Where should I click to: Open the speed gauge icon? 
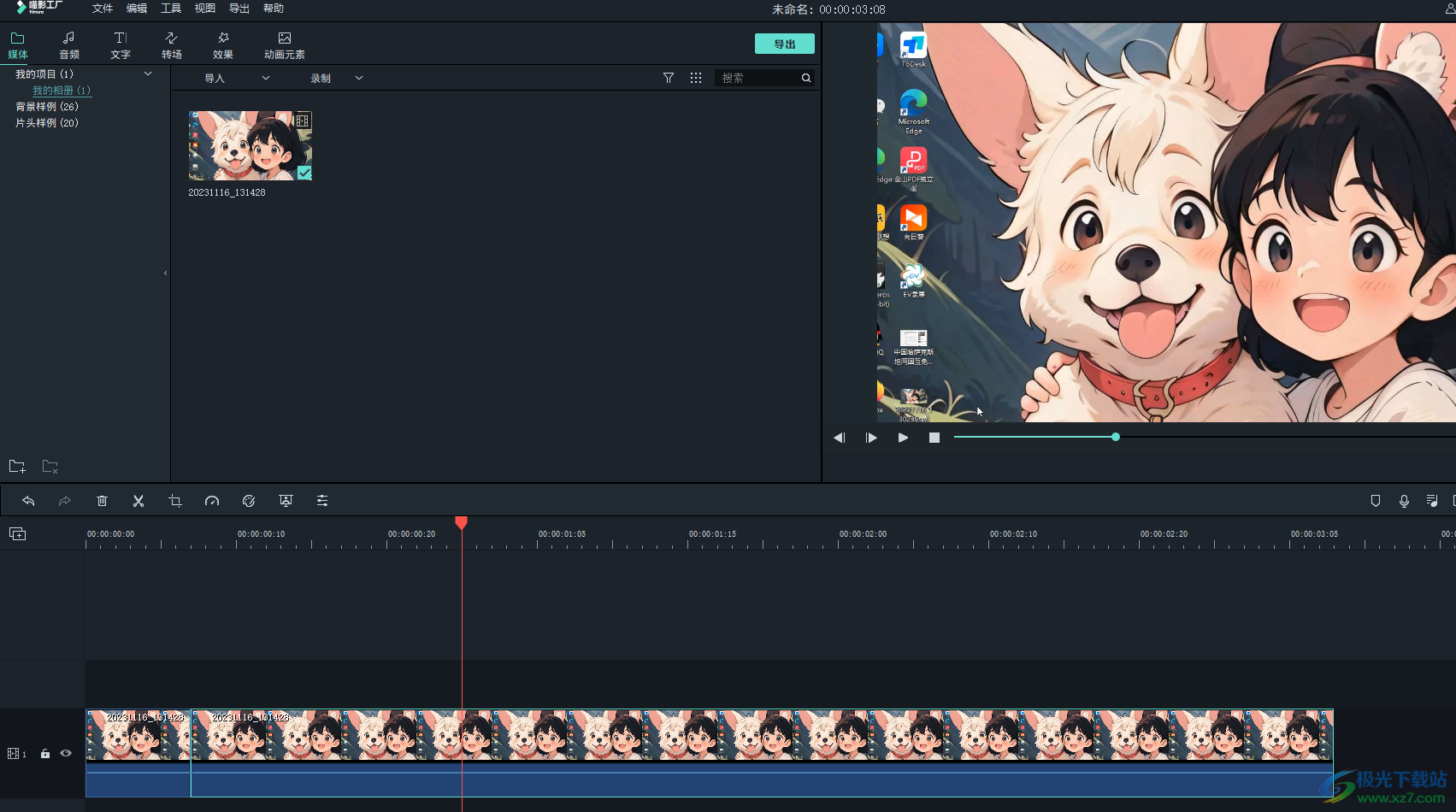[x=212, y=501]
